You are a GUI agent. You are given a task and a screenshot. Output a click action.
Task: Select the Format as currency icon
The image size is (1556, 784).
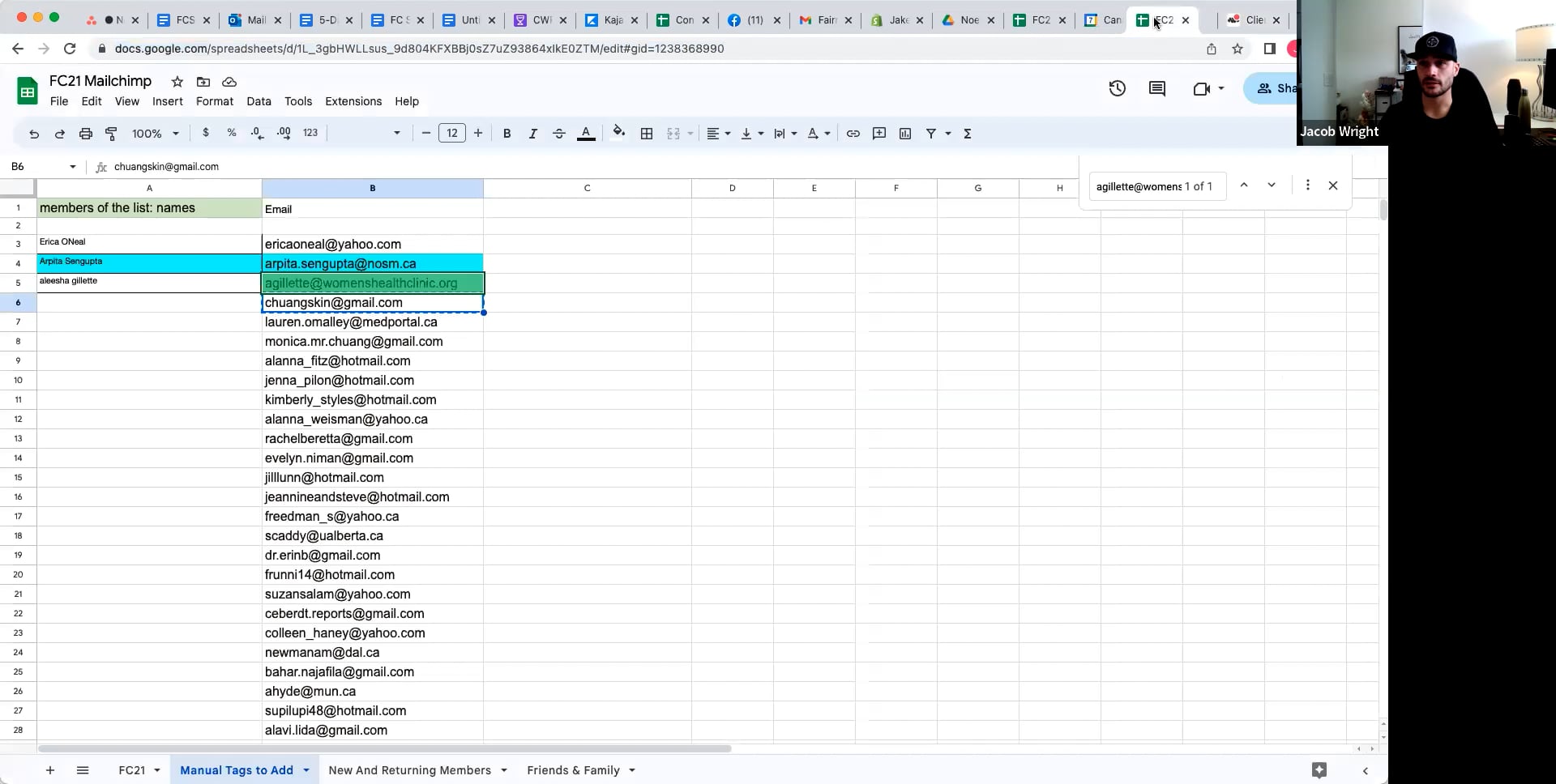pos(206,133)
